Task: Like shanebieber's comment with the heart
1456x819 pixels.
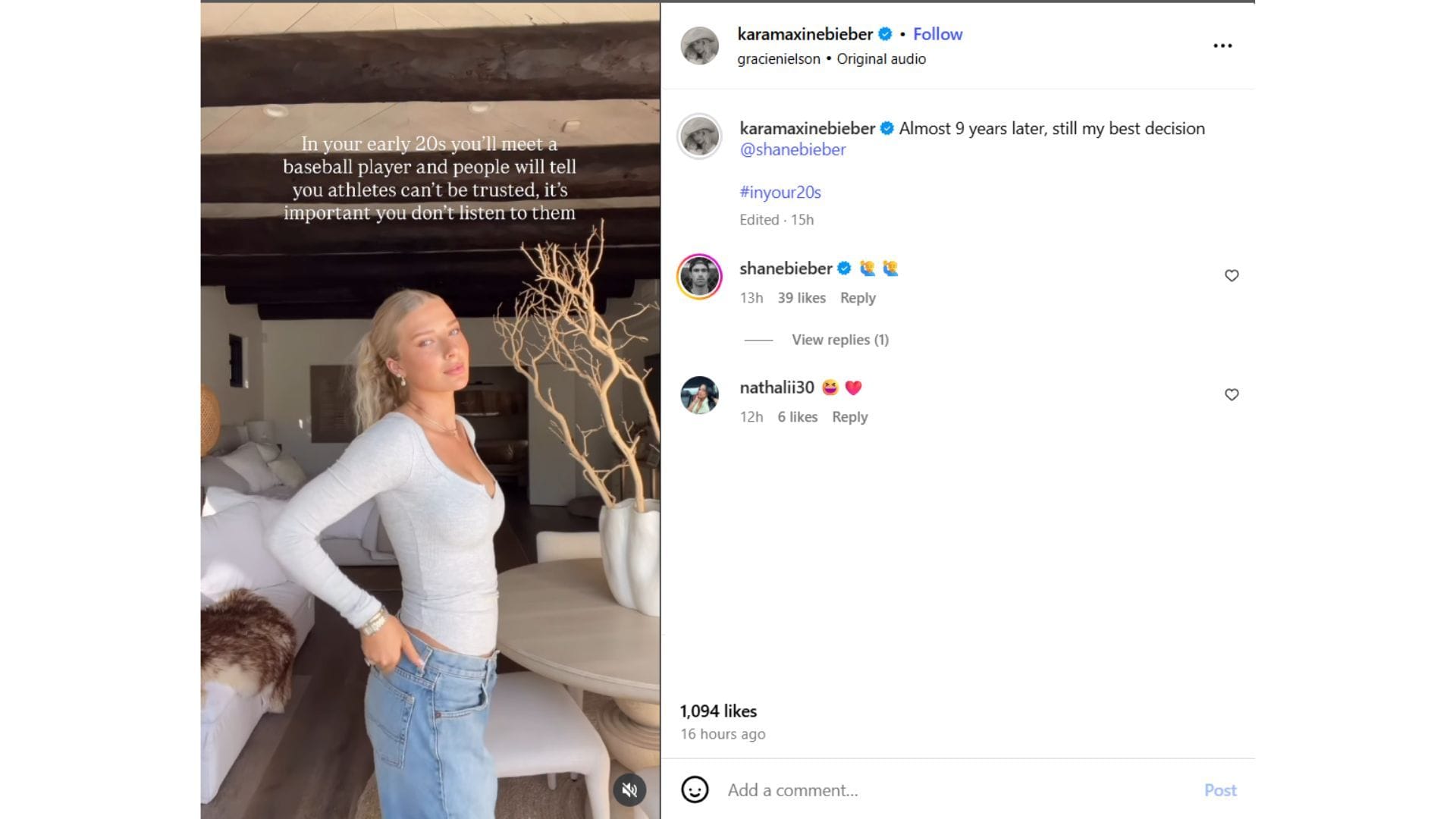Action: 1231,276
